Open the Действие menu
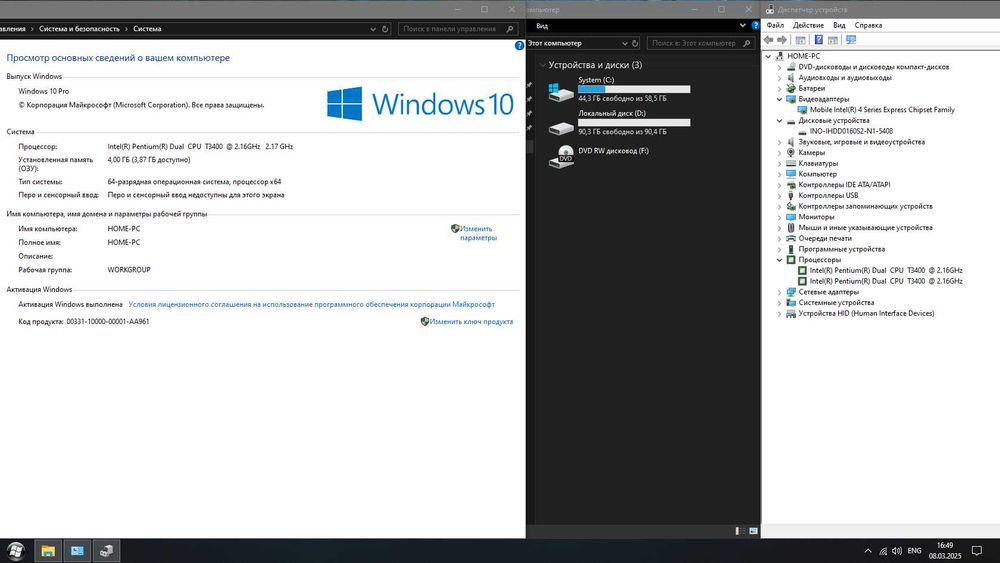 [808, 26]
